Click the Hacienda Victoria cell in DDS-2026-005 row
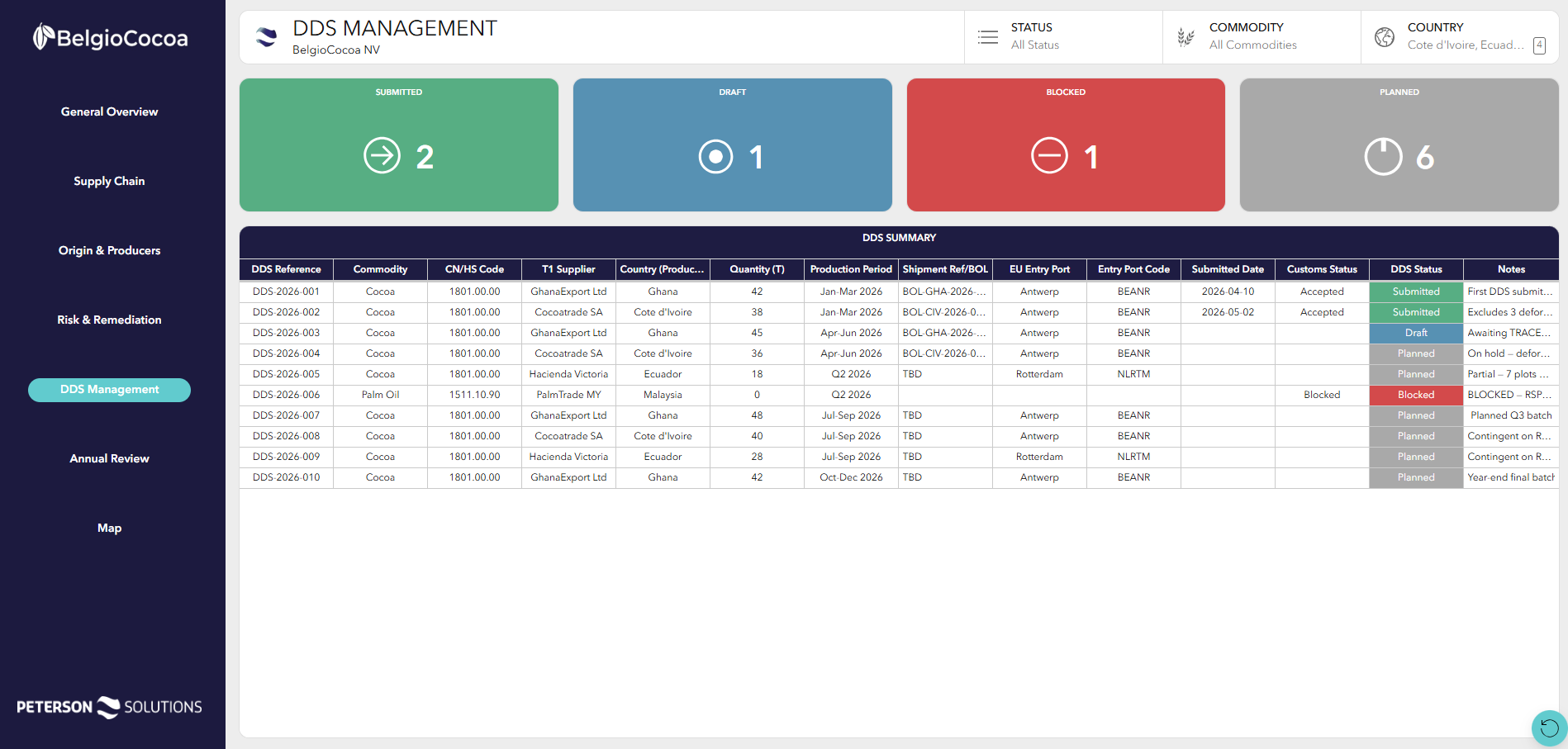Viewport: 1568px width, 749px height. (x=568, y=374)
